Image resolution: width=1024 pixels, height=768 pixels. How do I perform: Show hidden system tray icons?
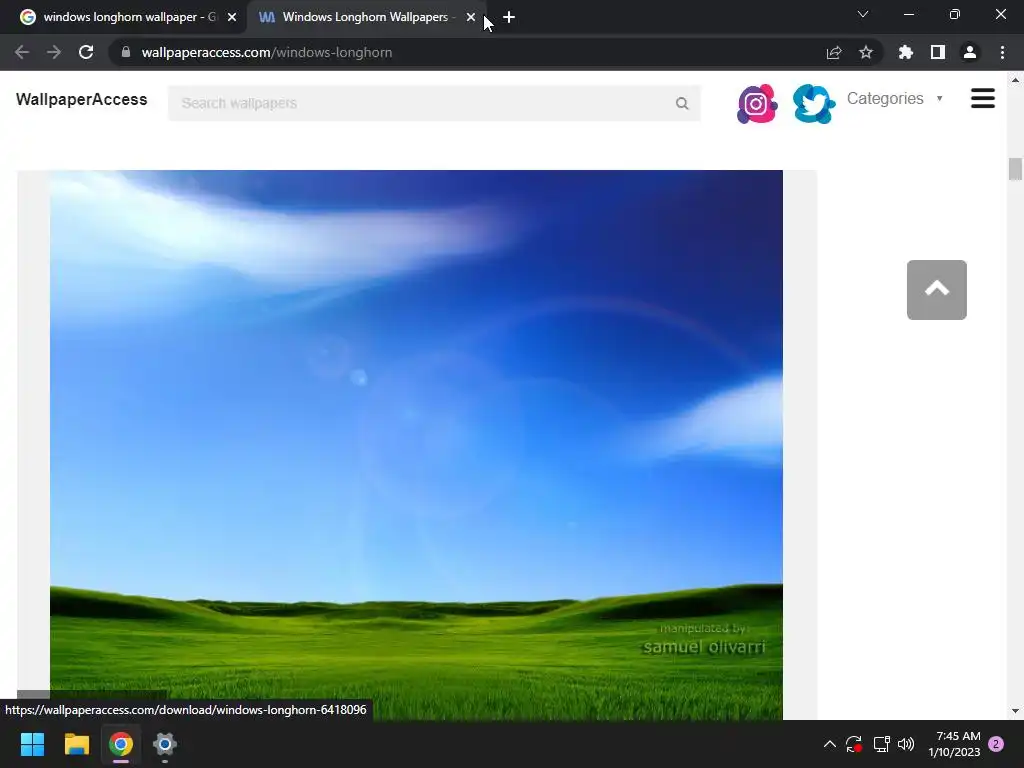coord(829,744)
